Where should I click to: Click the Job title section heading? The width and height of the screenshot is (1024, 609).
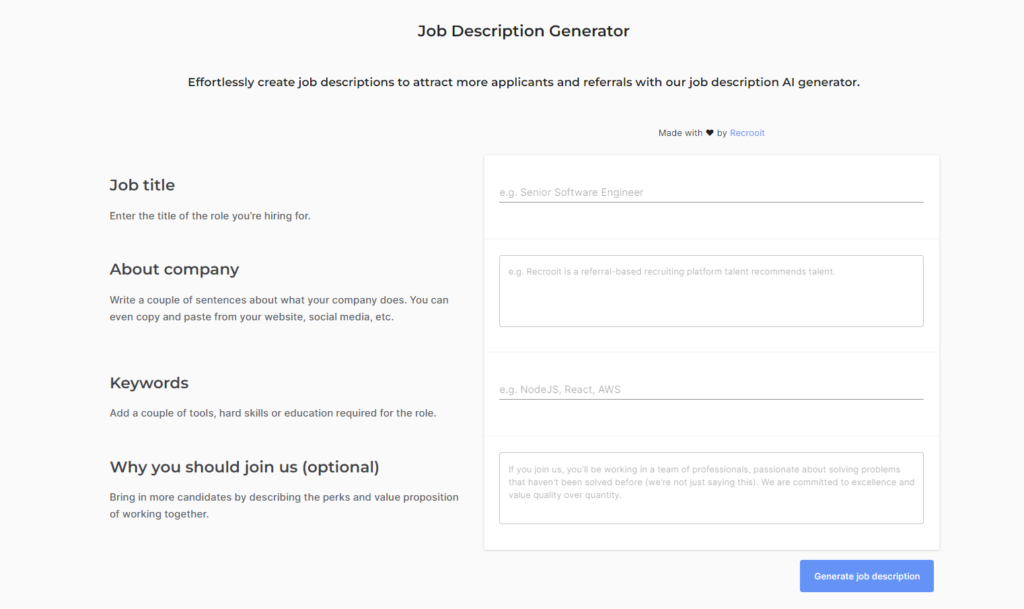pyautogui.click(x=142, y=185)
